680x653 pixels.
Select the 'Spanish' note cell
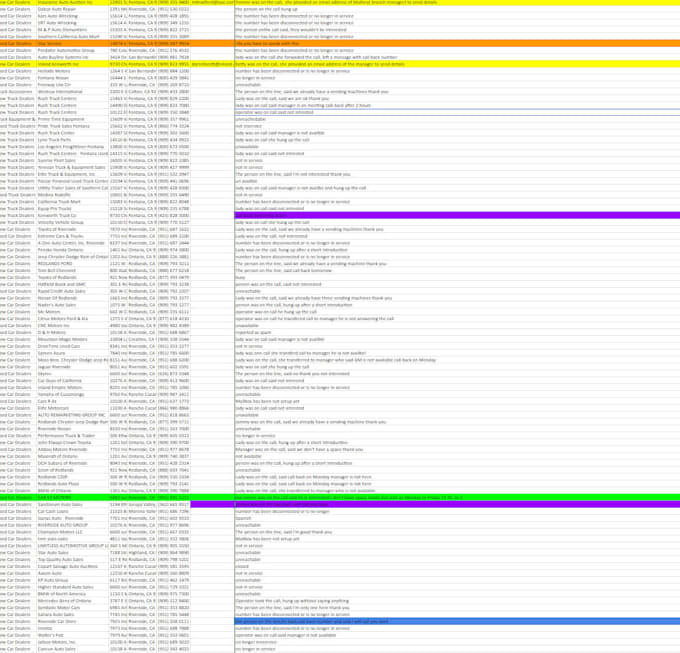click(x=457, y=518)
